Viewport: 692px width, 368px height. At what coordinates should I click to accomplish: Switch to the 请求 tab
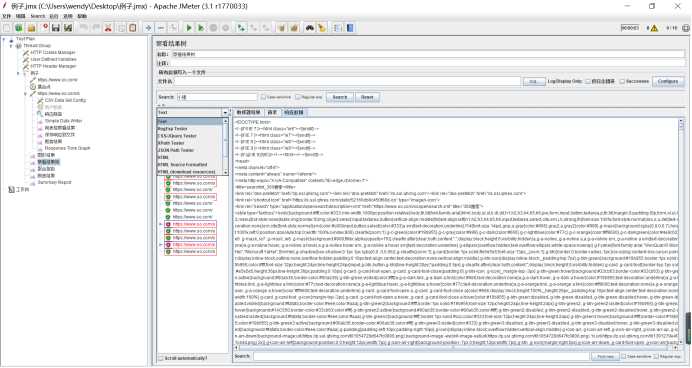[x=272, y=113]
